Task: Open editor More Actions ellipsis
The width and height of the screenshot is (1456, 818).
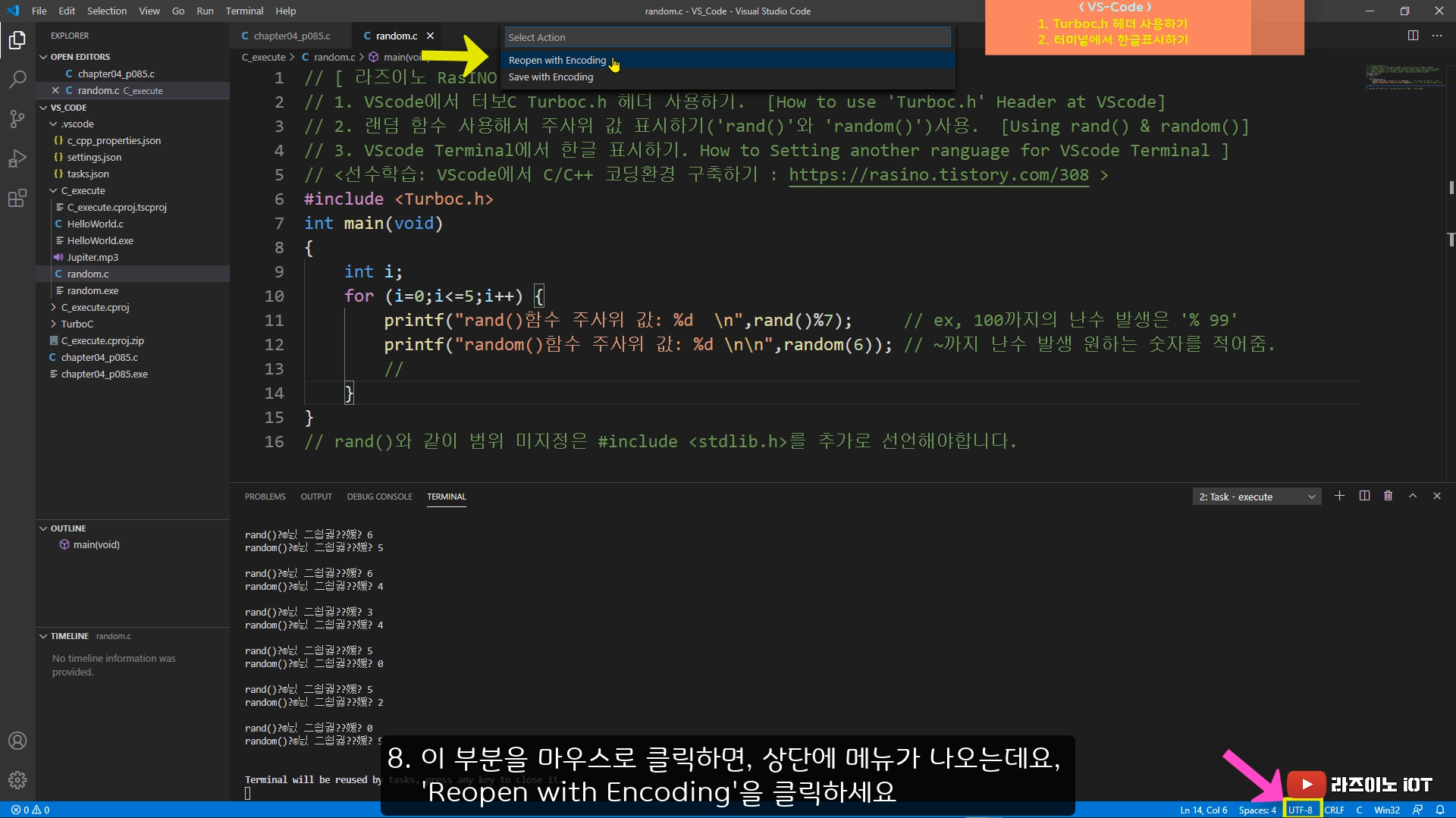Action: (x=1437, y=36)
